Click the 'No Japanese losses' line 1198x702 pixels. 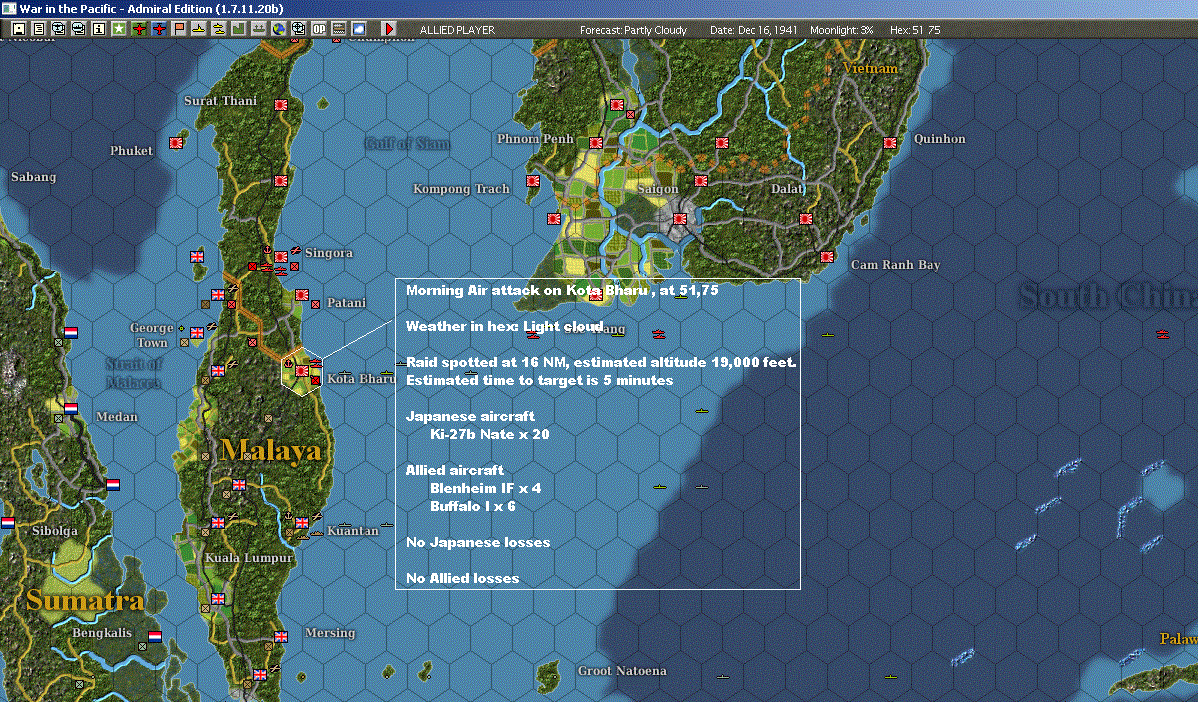(x=478, y=542)
